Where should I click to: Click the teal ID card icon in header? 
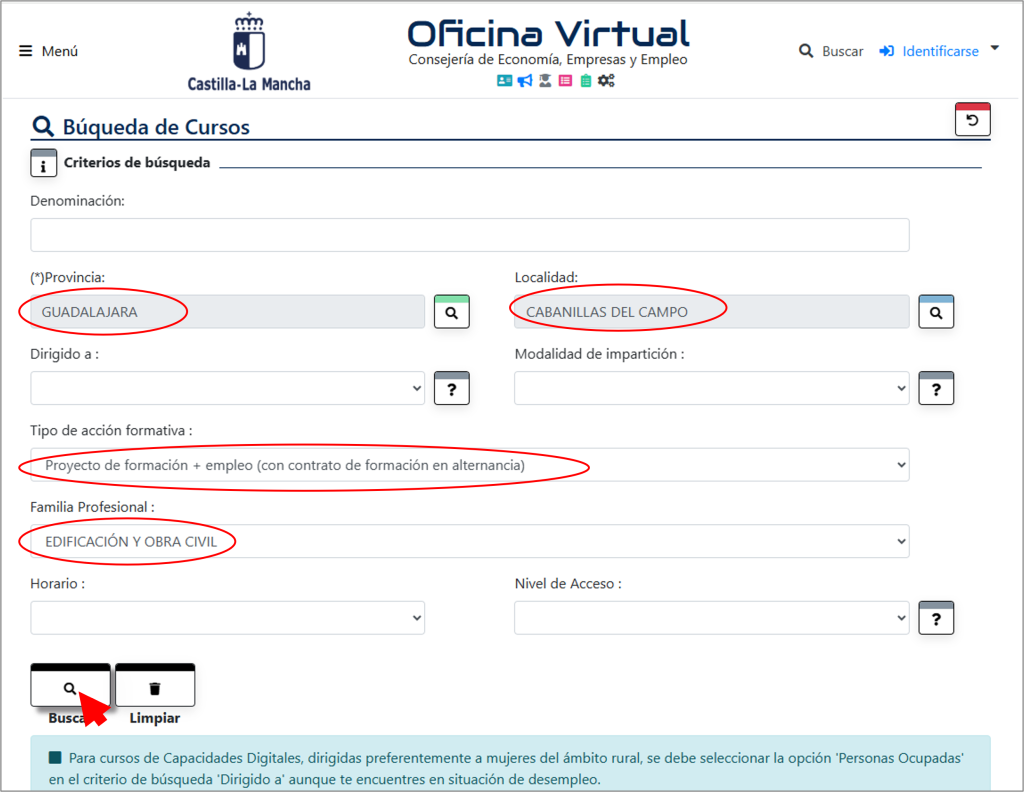(x=504, y=81)
